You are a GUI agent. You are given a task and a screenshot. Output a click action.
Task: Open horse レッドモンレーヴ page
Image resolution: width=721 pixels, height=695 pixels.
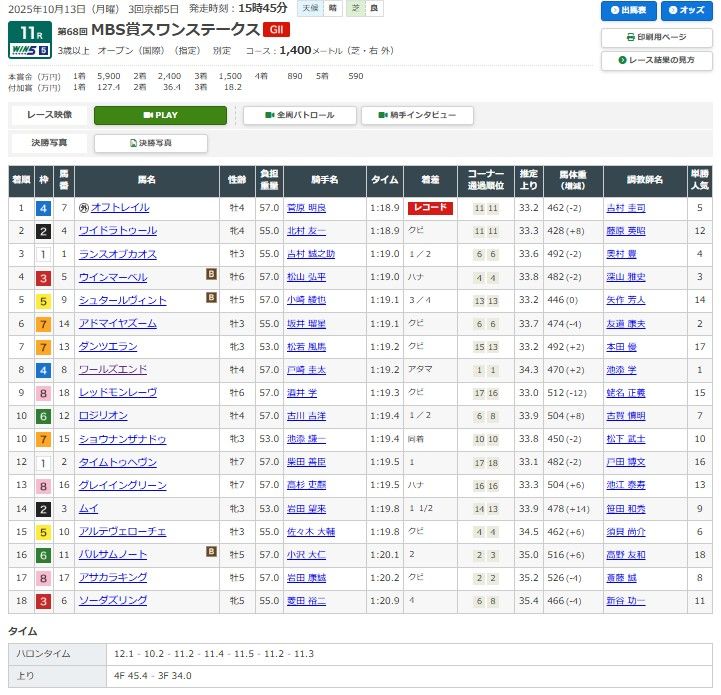(118, 393)
